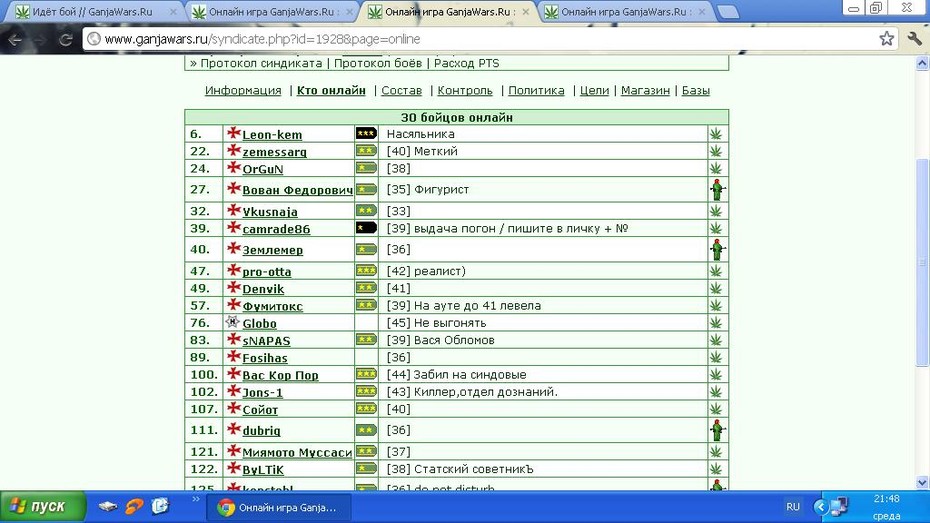The image size is (930, 523).
Task: Click the leaf icon in Globo row
Action: pos(716,323)
